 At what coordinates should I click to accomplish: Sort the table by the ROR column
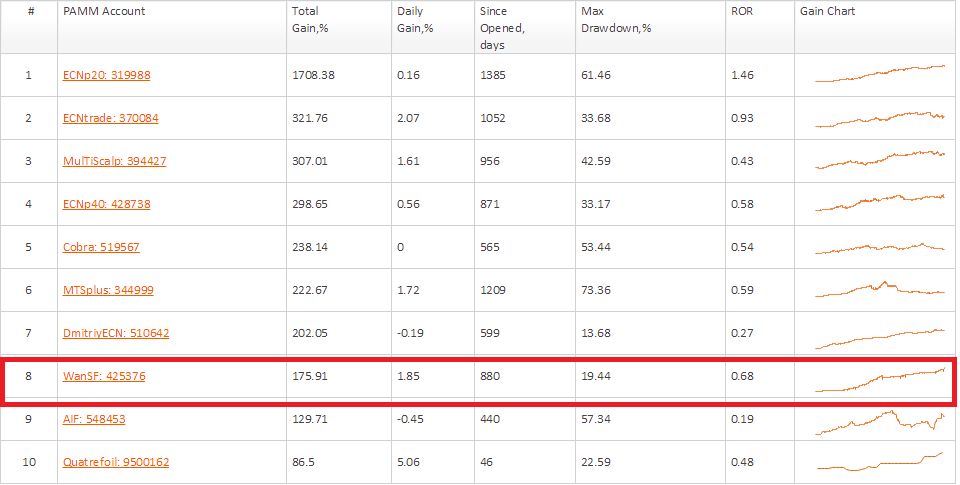click(743, 12)
